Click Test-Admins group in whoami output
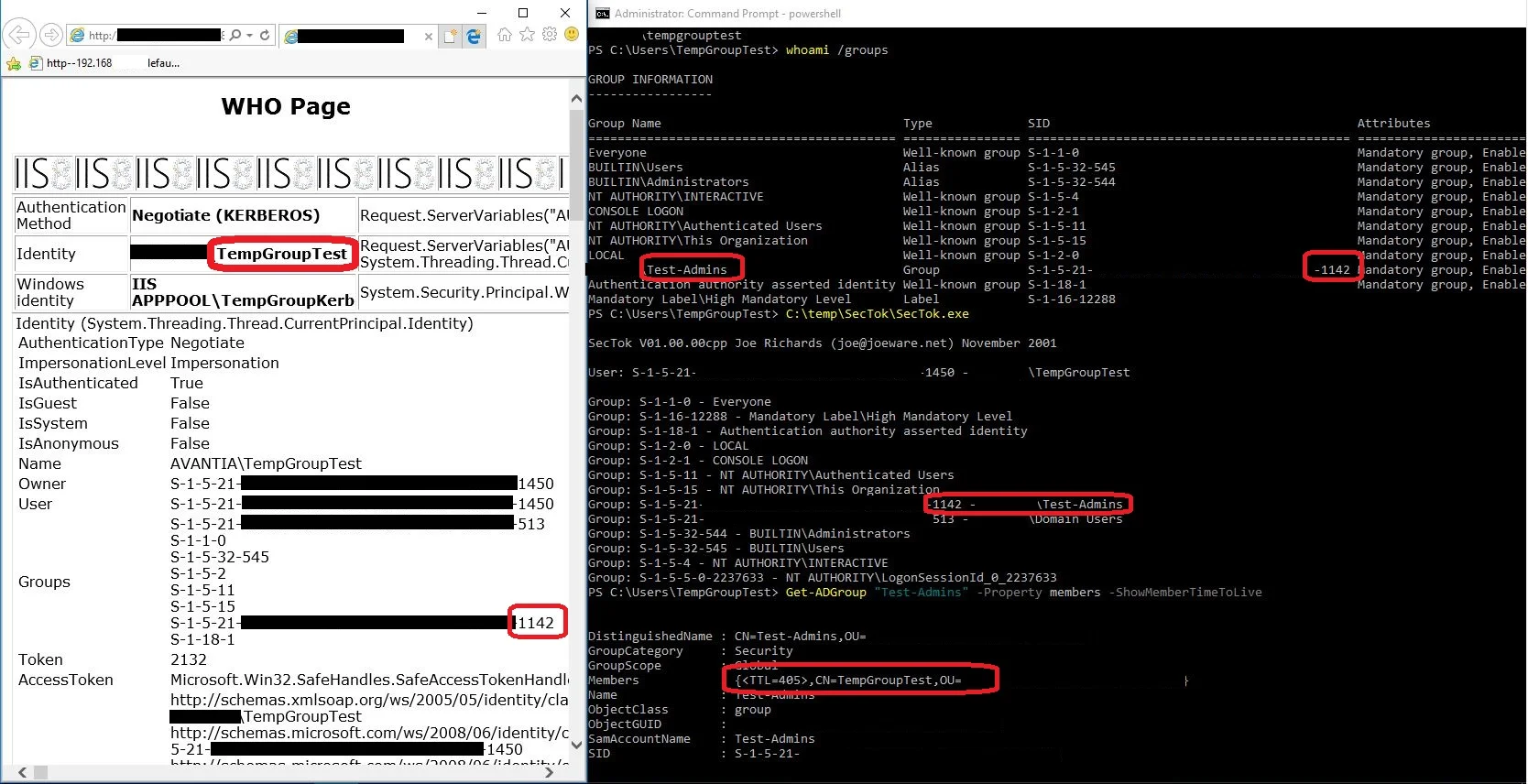The width and height of the screenshot is (1528, 784). [686, 269]
